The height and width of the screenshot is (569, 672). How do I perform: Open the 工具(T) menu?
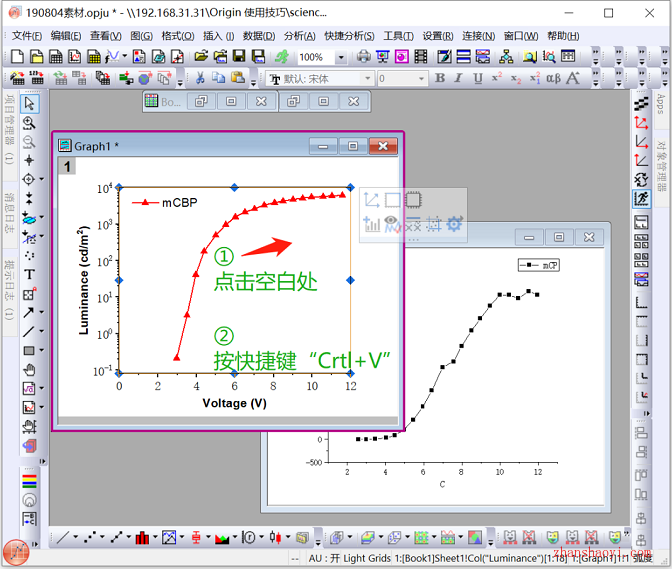tap(398, 36)
